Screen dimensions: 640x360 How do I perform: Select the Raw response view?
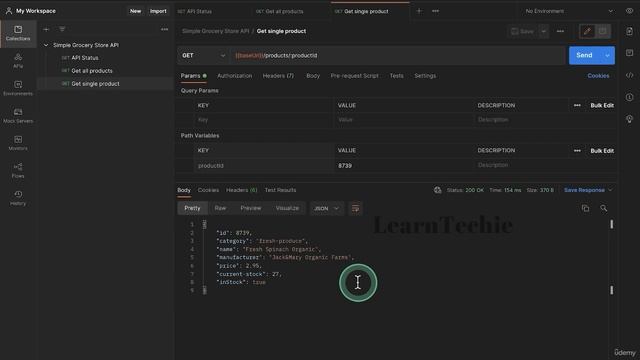pos(220,209)
